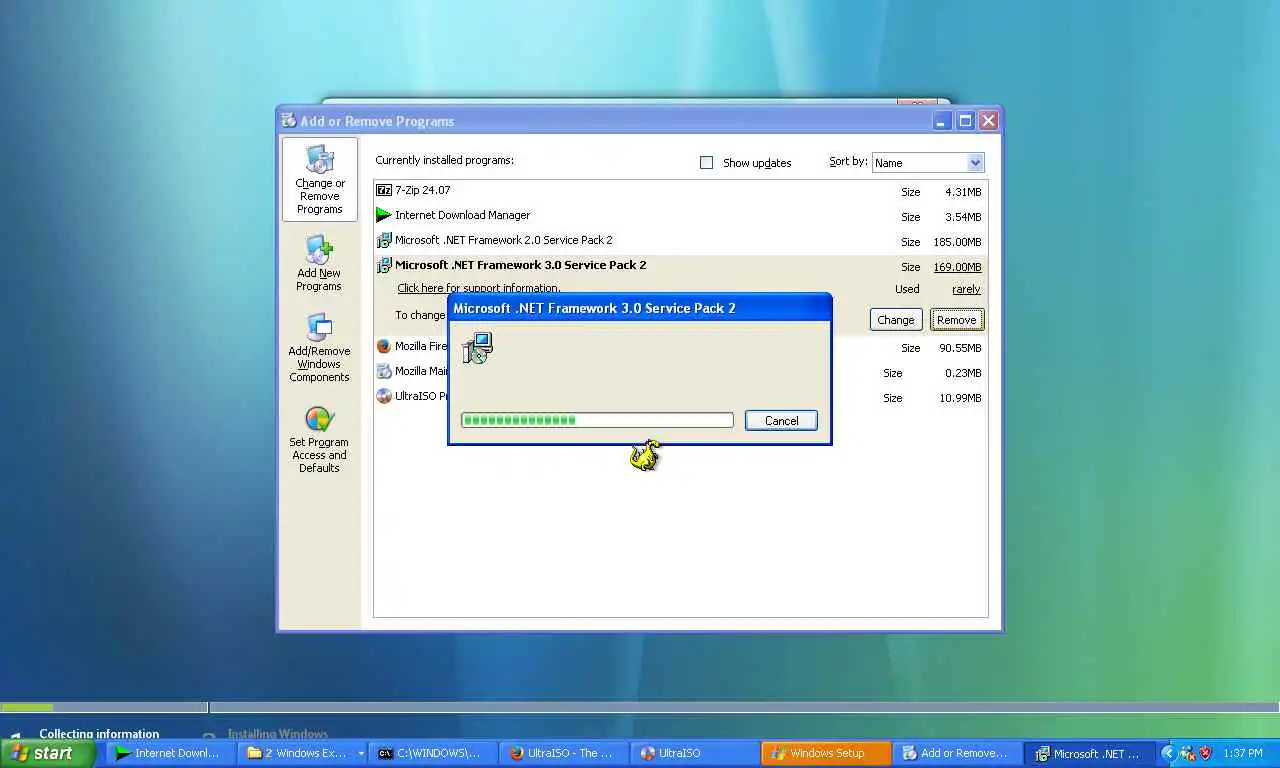
Task: Click the Change button for .NET 3.0
Action: click(x=895, y=320)
